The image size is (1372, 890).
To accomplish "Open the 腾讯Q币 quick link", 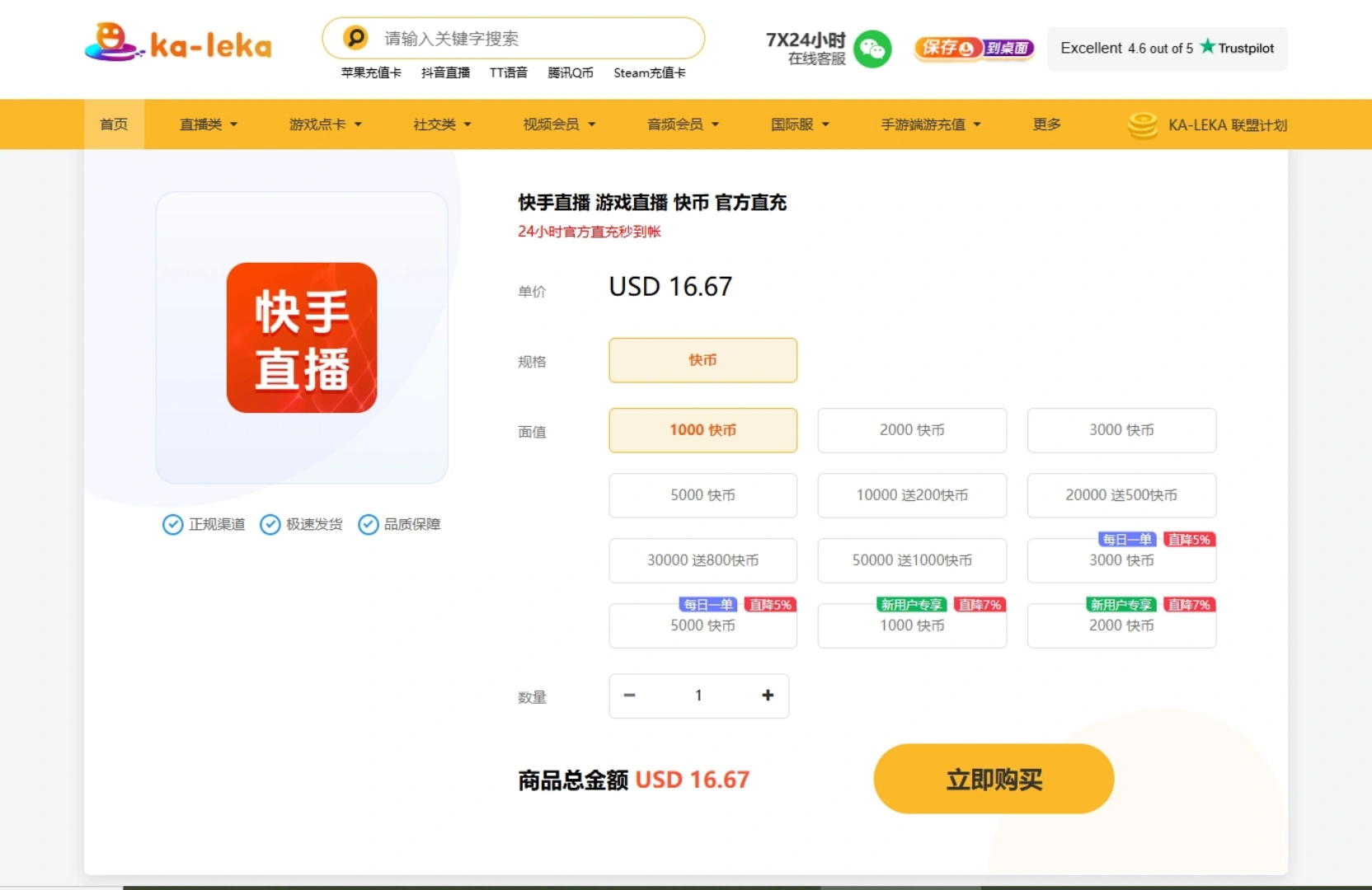I will (571, 73).
